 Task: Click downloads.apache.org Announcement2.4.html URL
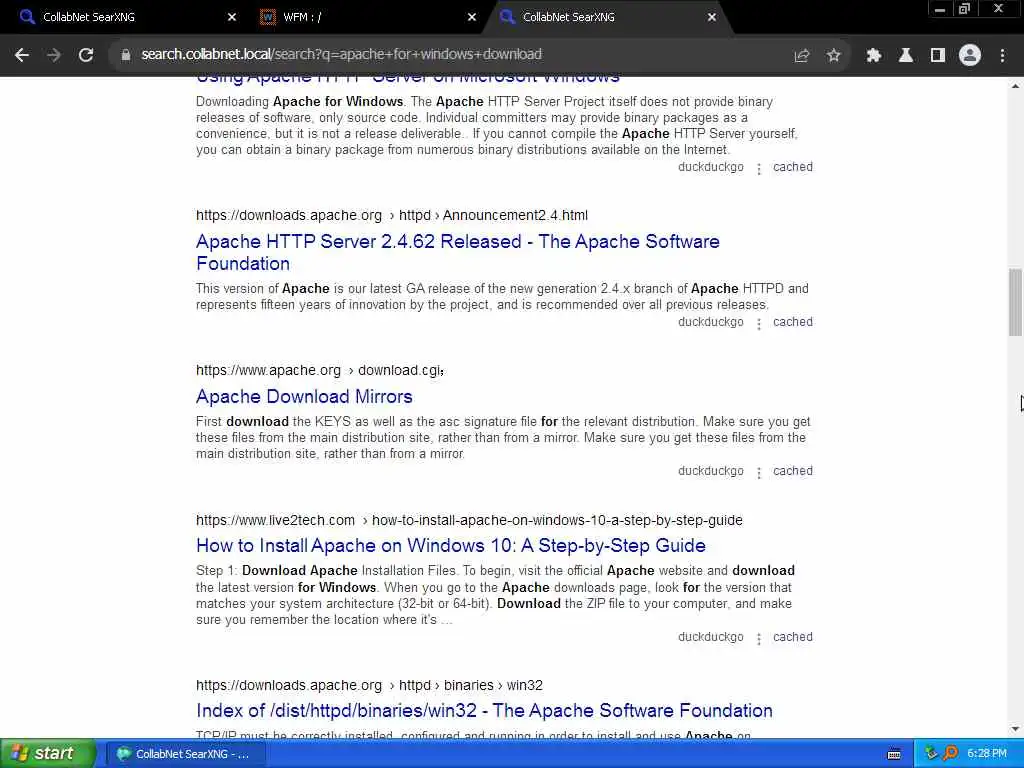392,215
